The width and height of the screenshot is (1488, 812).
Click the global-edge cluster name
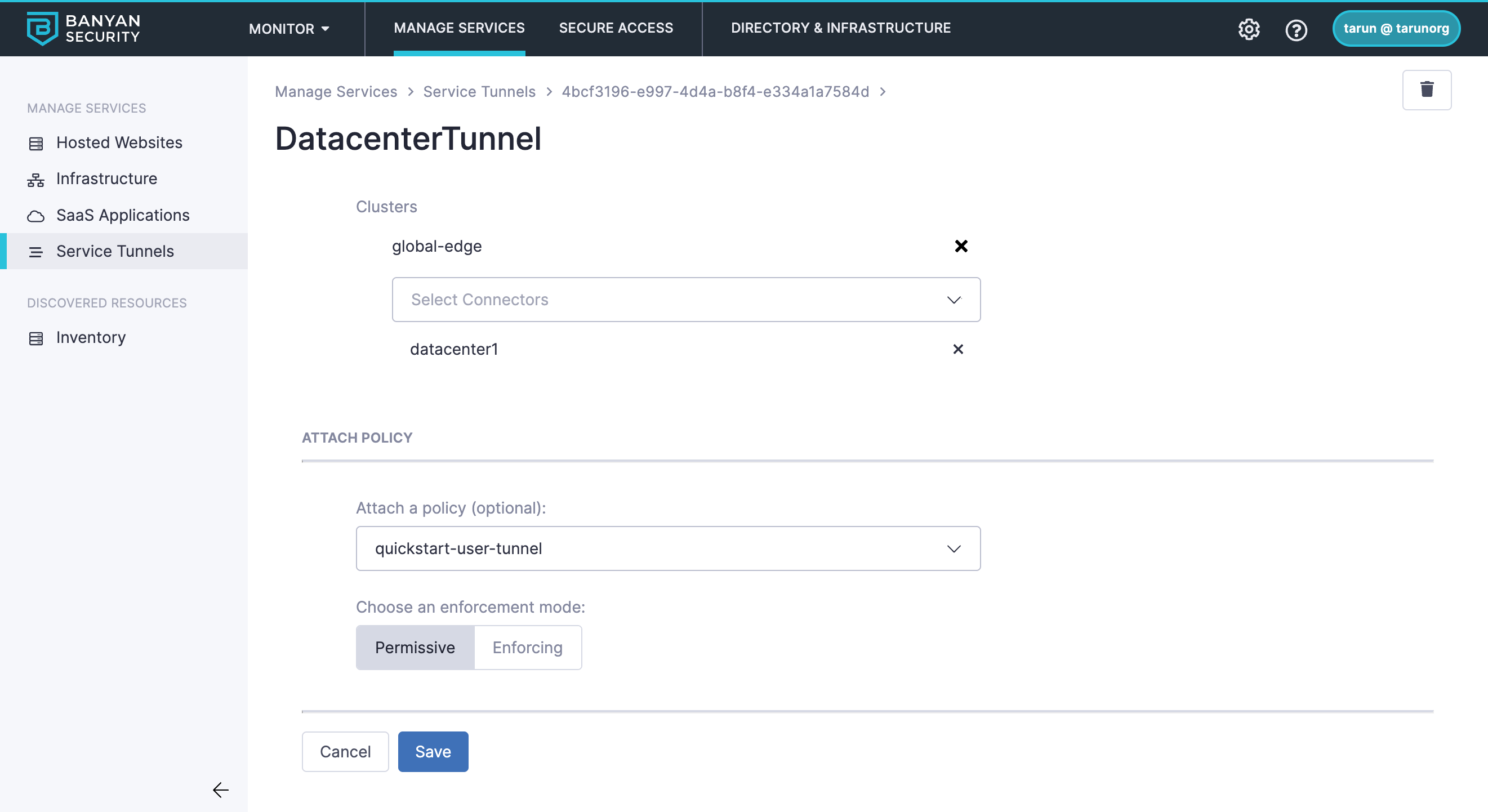point(436,246)
